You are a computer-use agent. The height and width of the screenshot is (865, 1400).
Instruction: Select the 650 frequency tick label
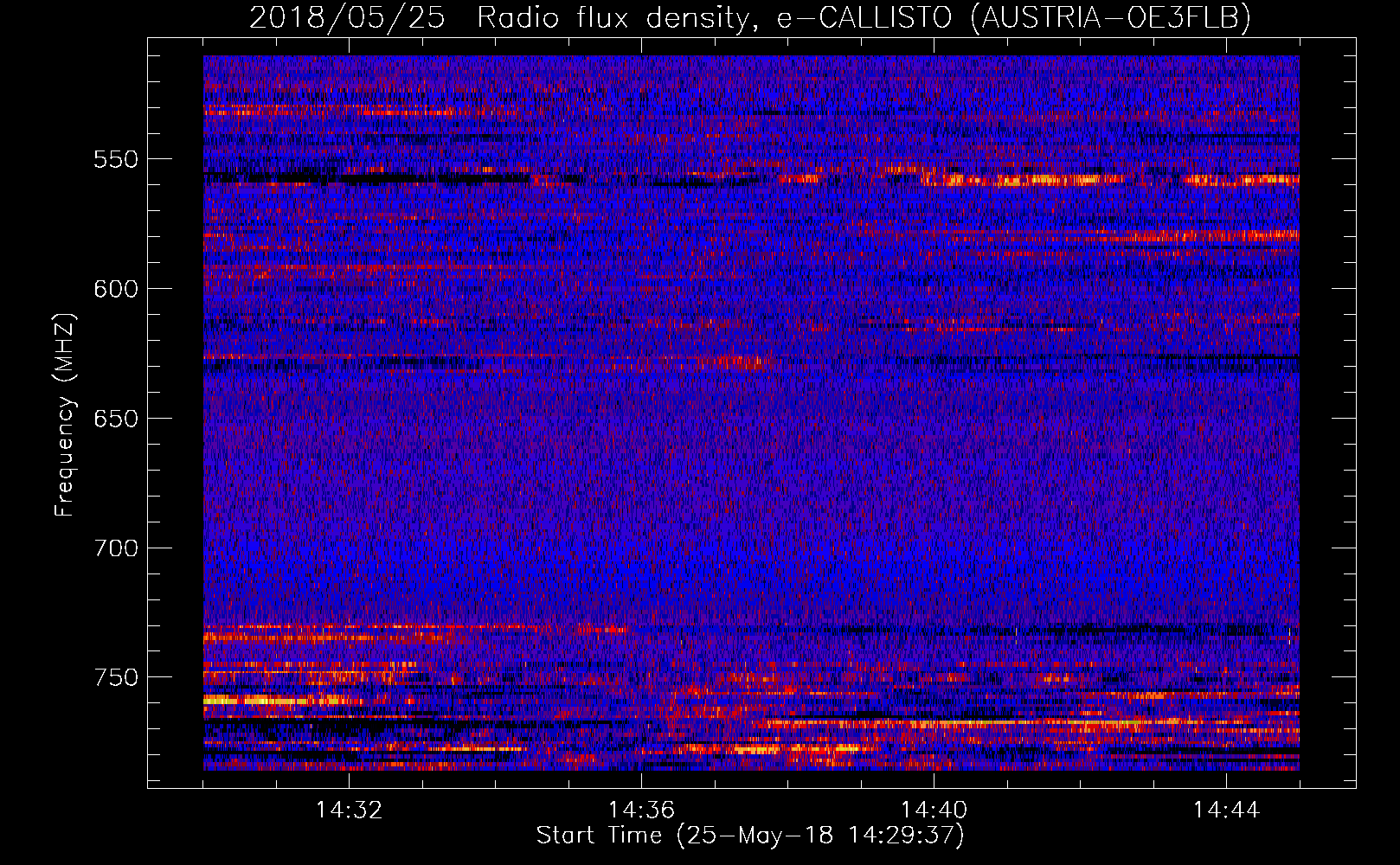[x=116, y=419]
